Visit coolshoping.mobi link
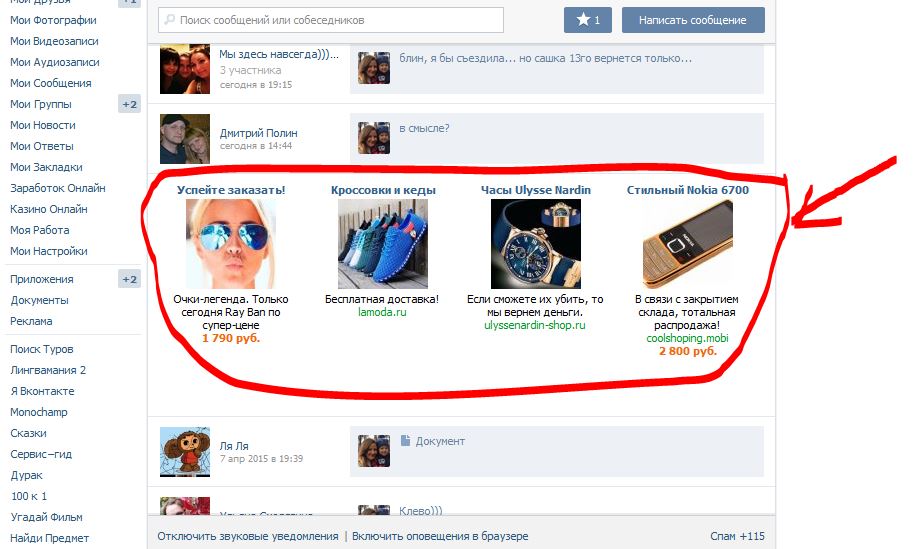Viewport: 920px width, 549px height. pyautogui.click(x=688, y=338)
